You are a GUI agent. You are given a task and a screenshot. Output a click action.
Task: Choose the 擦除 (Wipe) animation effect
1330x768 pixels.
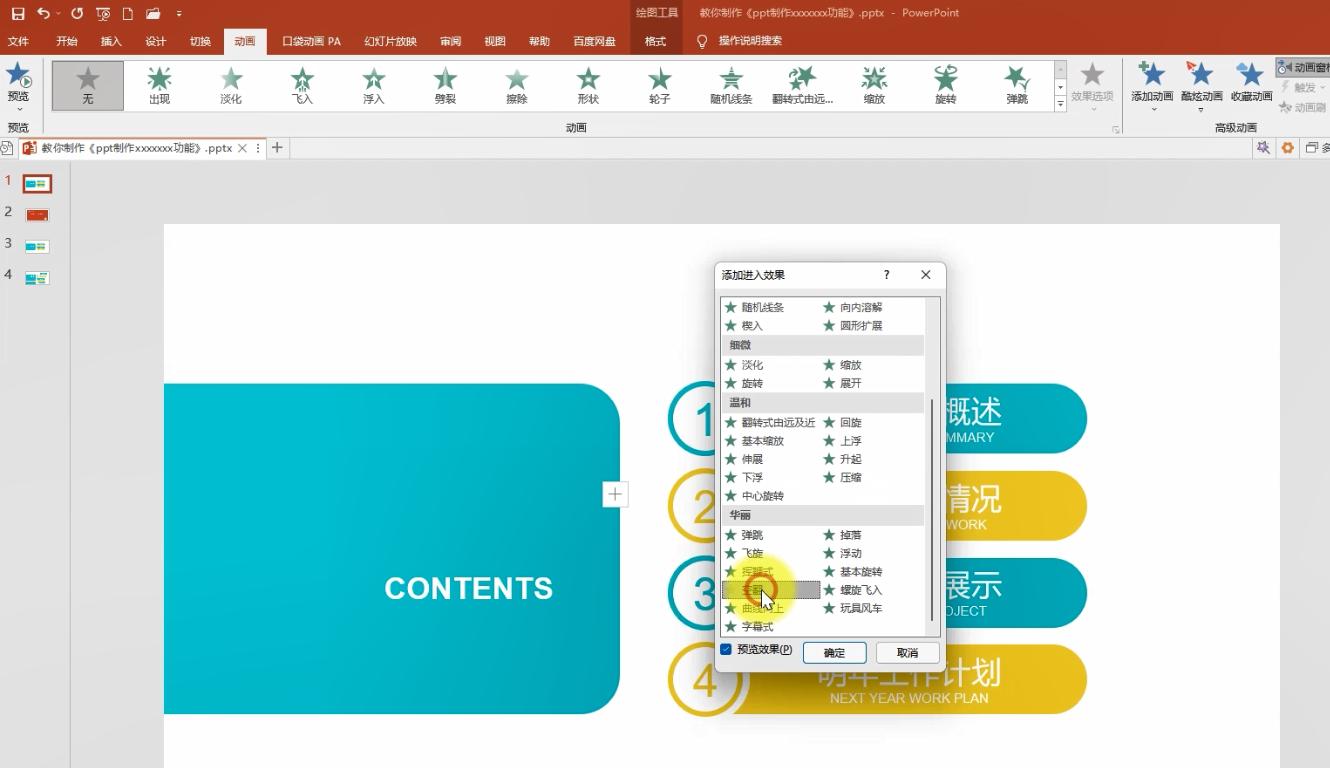tap(516, 85)
